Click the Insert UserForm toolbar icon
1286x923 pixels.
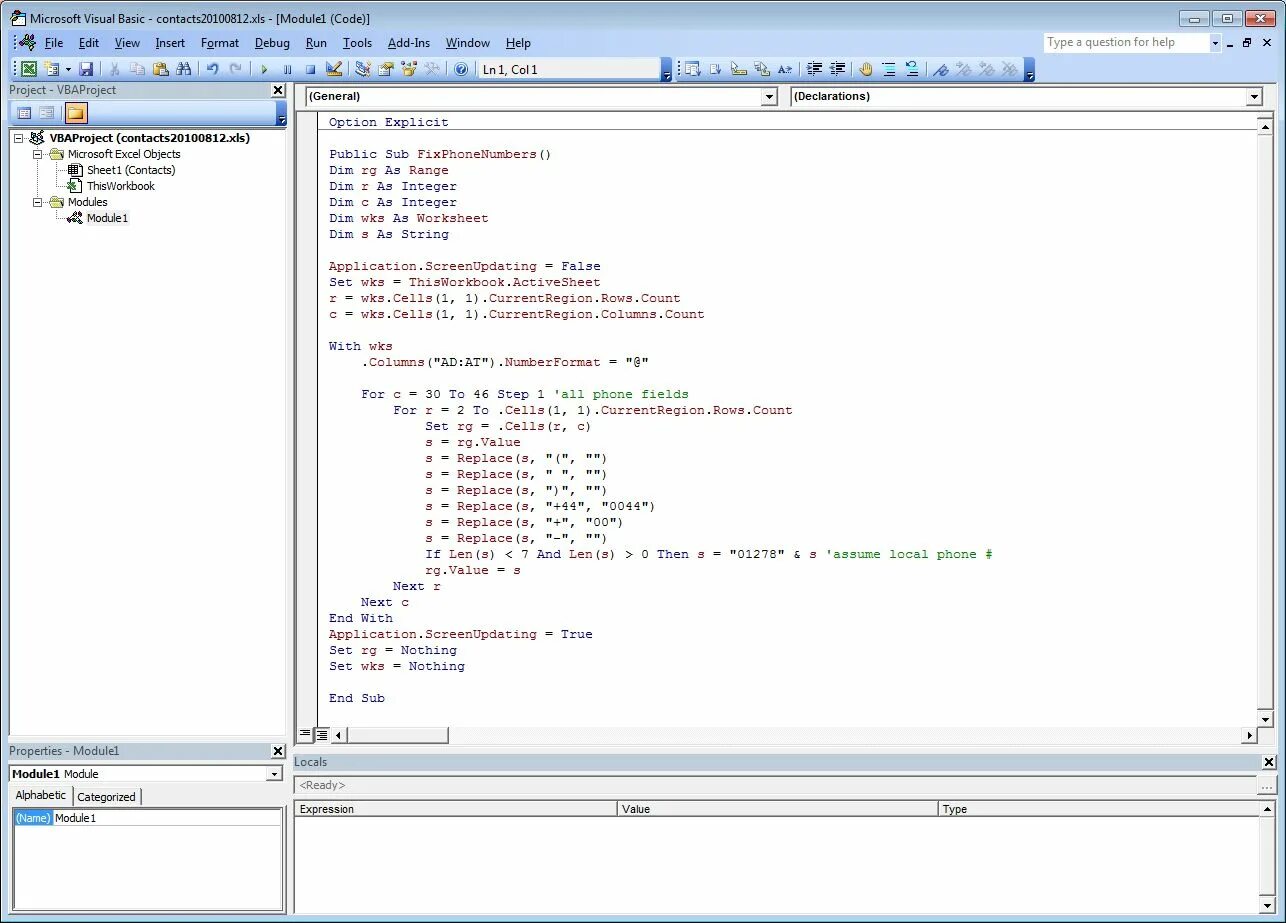[x=51, y=69]
